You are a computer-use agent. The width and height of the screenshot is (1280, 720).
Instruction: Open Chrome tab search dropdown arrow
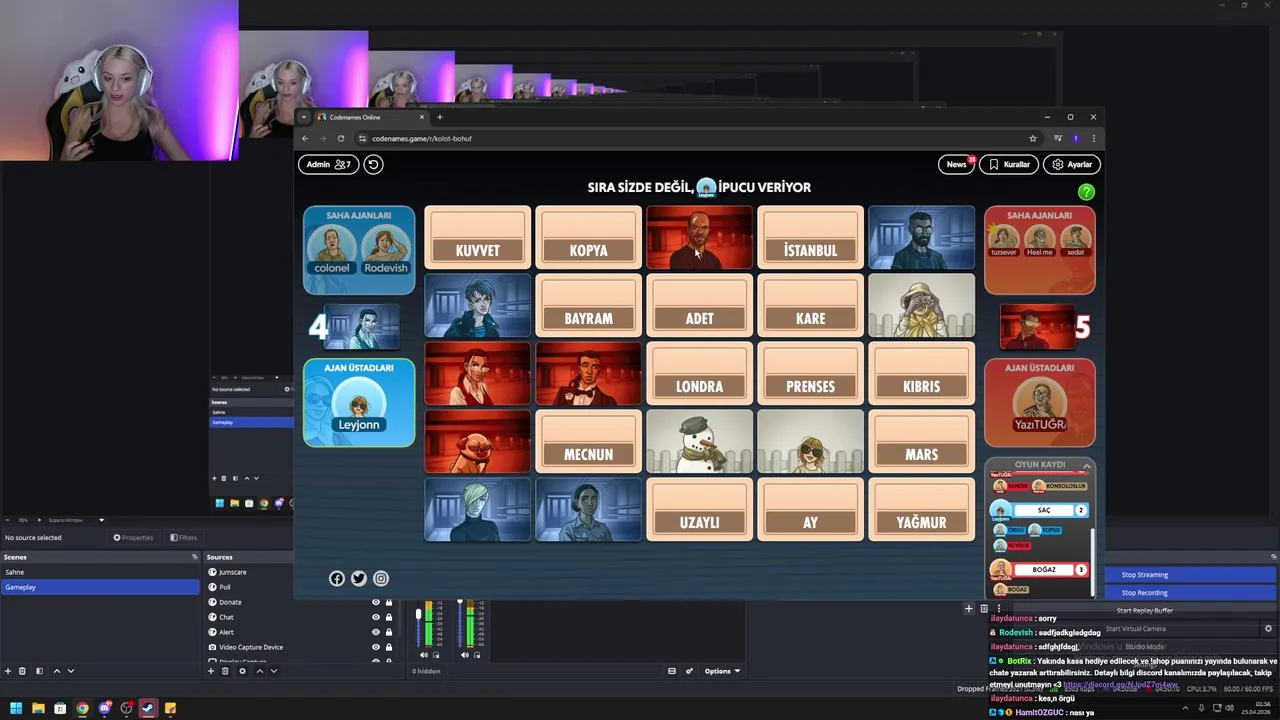304,117
